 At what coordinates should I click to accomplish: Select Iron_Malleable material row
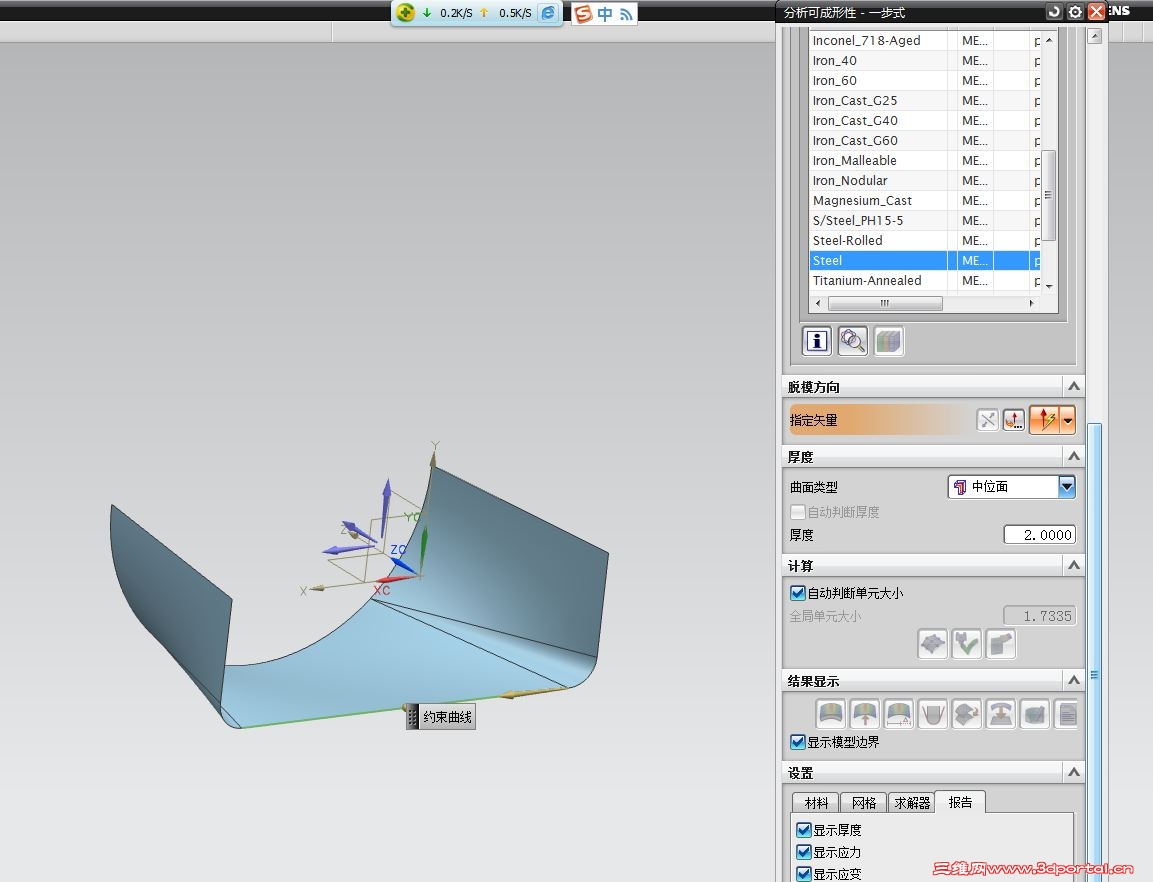925,160
